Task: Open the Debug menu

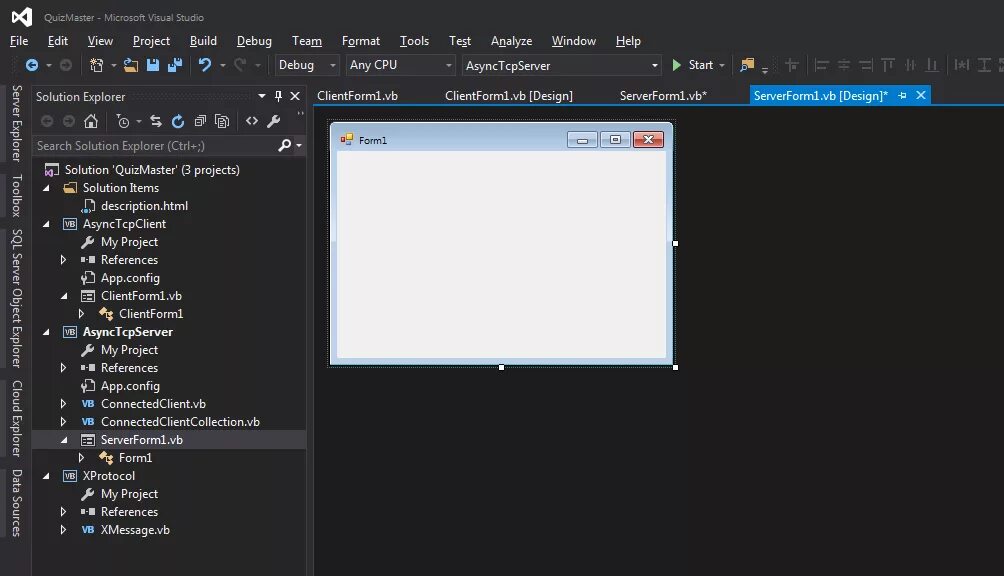Action: coord(254,40)
